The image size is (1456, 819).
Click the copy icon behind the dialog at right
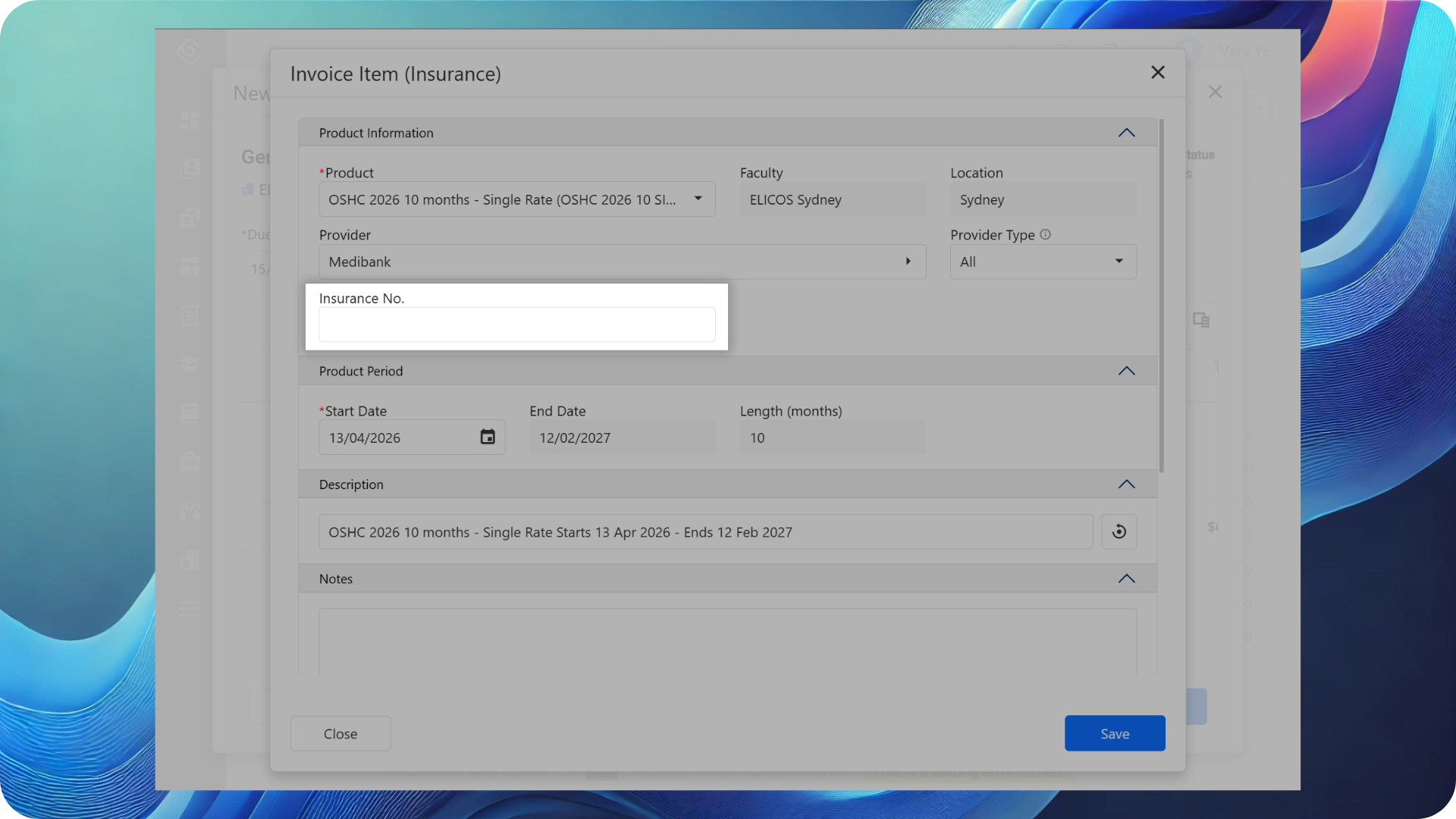[x=1200, y=320]
